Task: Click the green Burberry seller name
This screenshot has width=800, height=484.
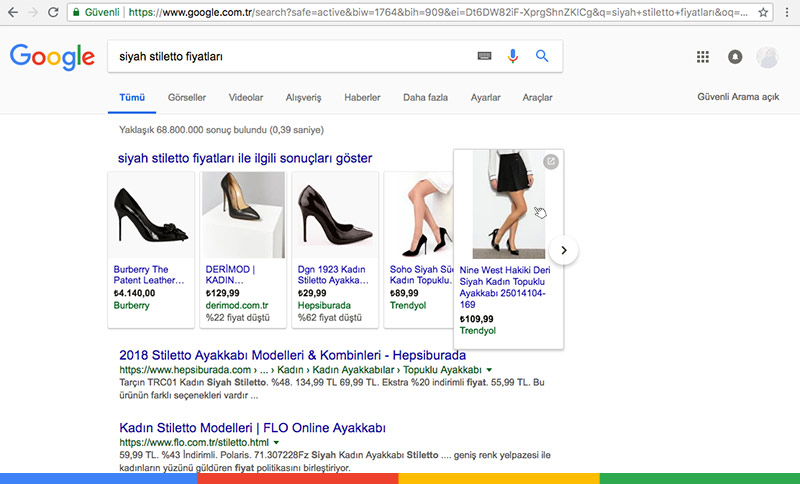Action: pyautogui.click(x=132, y=305)
